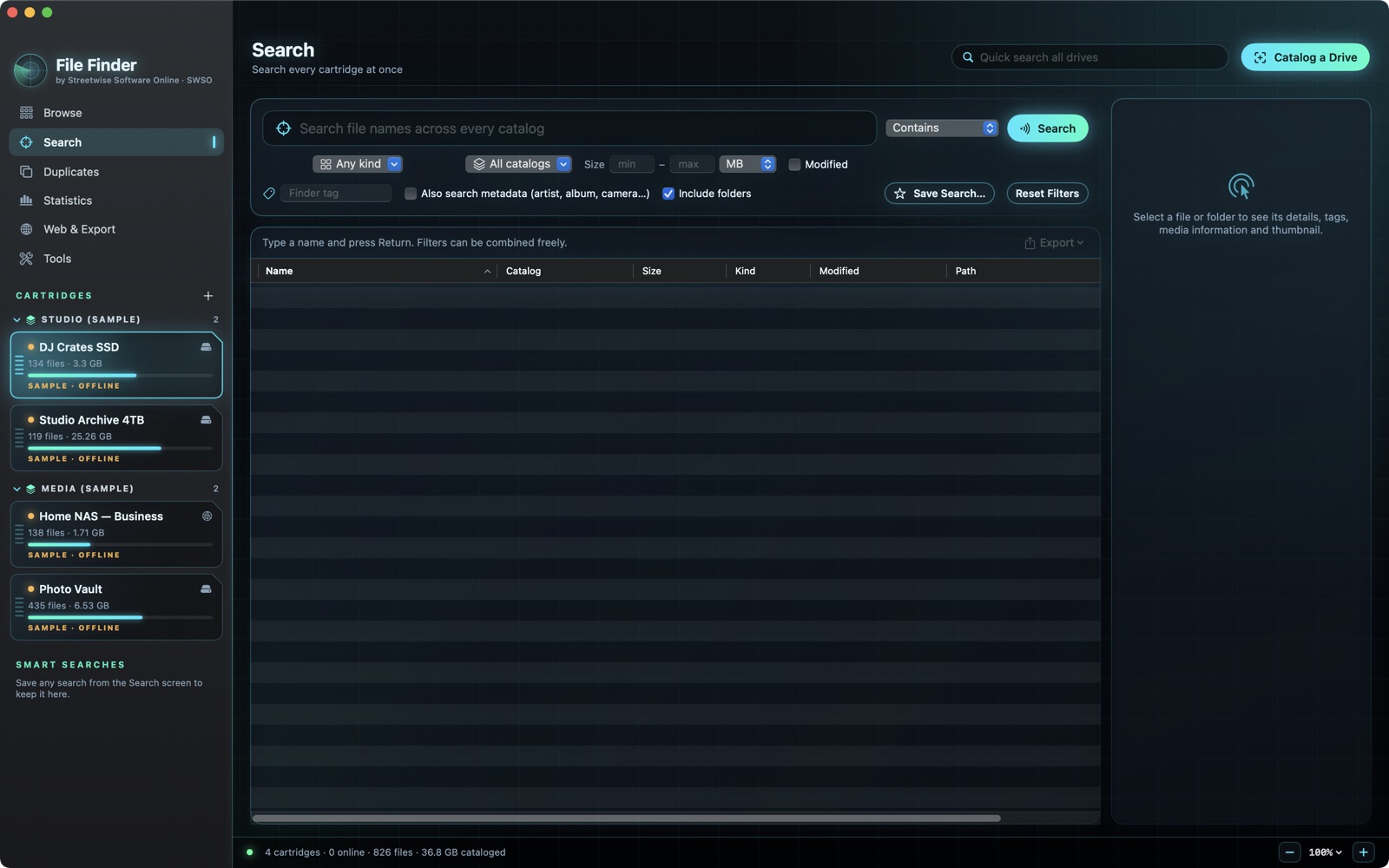Click the Search button
The image size is (1389, 868).
coord(1048,128)
